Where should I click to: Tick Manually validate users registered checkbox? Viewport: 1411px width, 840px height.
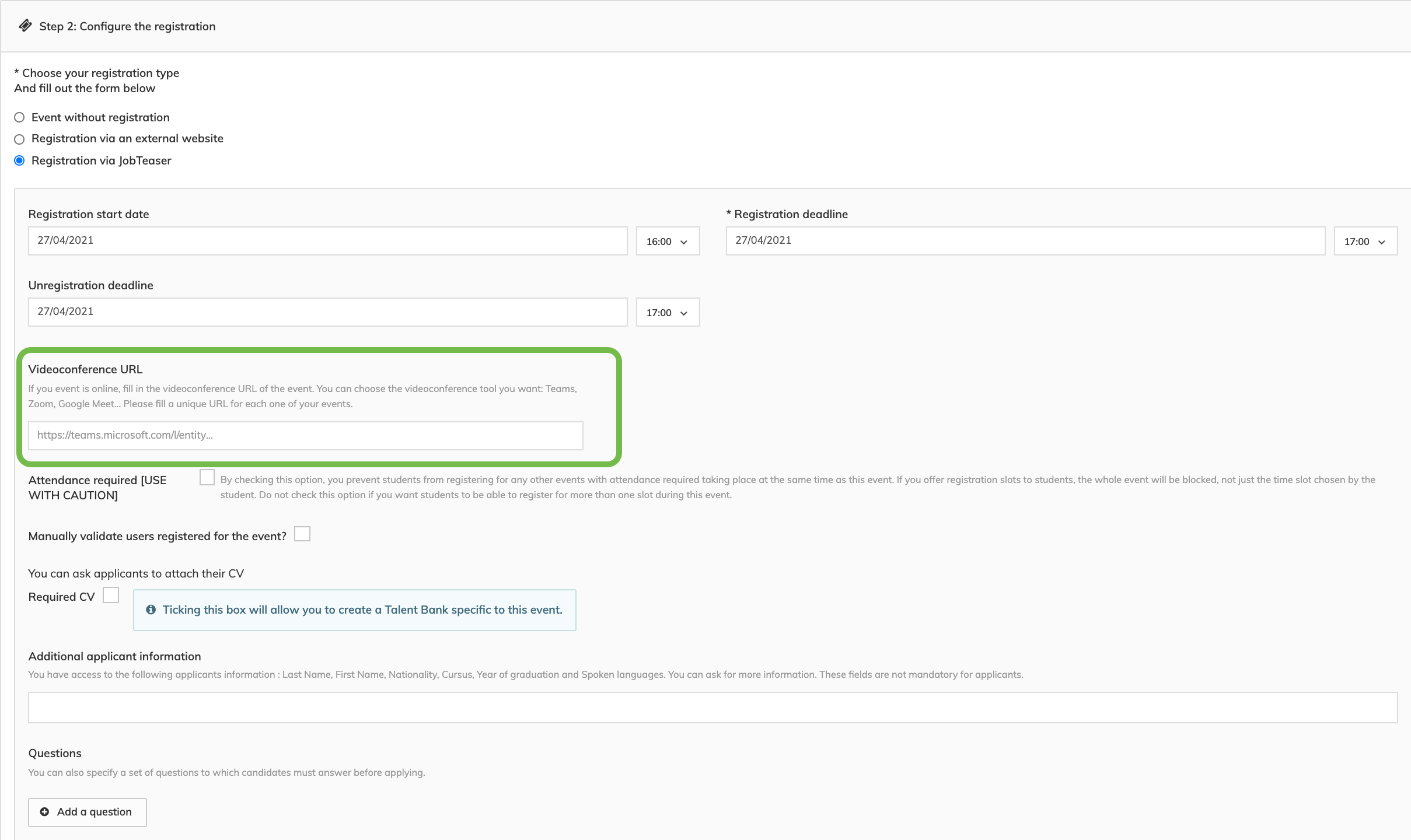[302, 534]
